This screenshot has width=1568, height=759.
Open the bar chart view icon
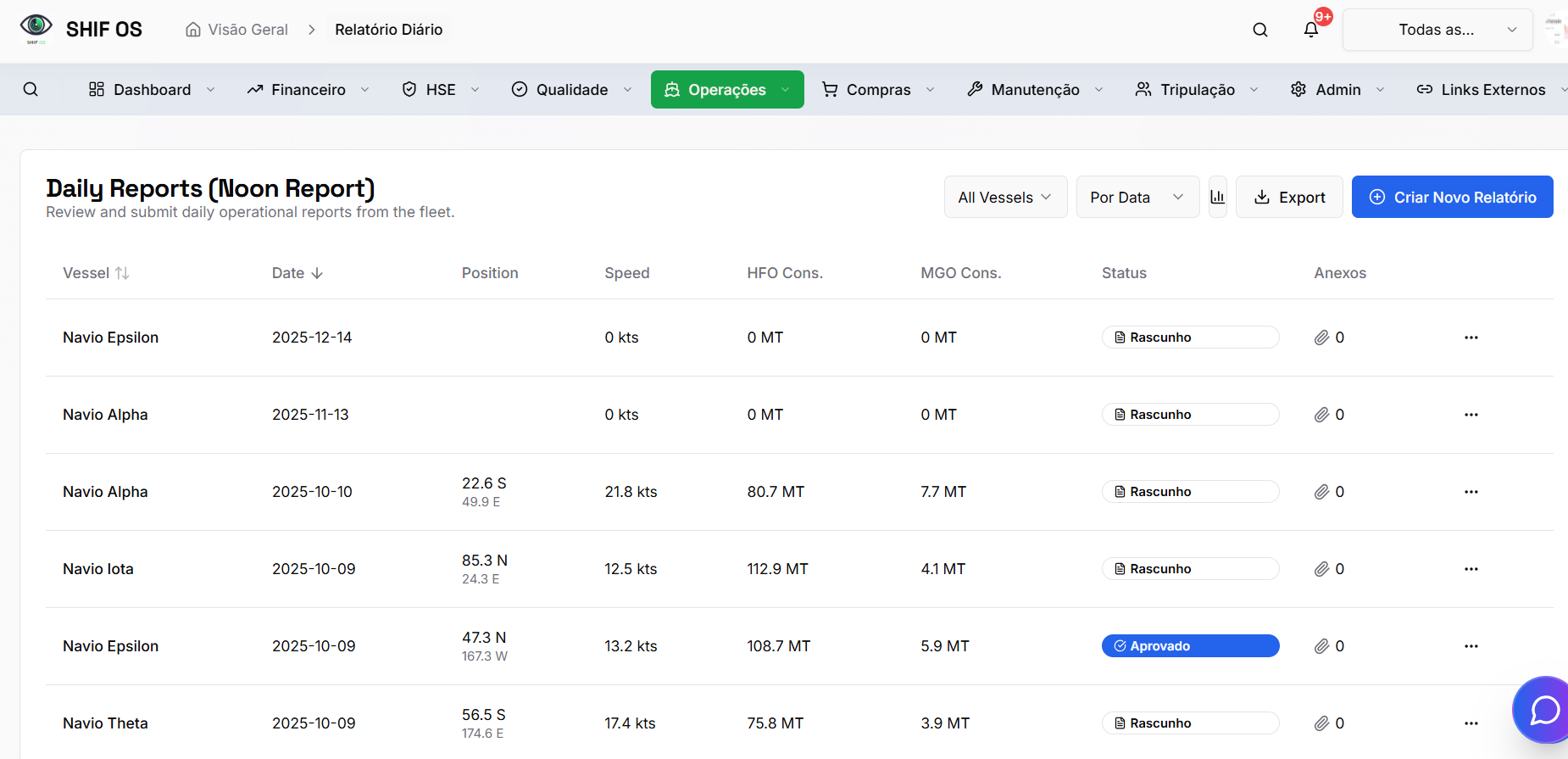point(1217,197)
